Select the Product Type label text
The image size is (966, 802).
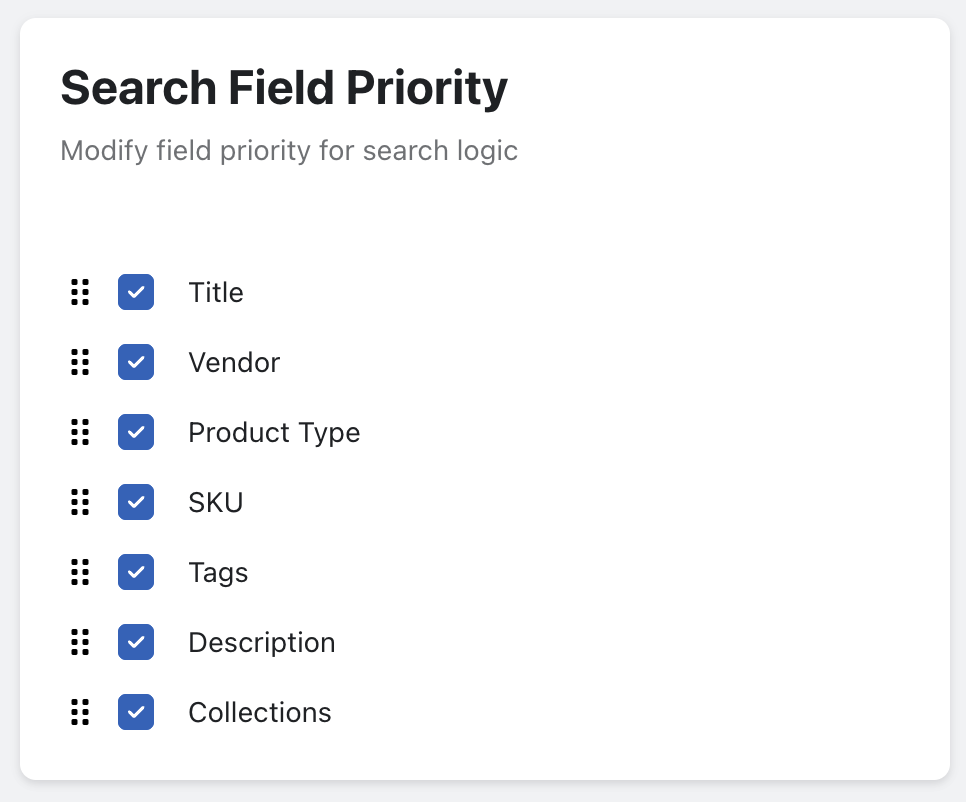coord(274,432)
